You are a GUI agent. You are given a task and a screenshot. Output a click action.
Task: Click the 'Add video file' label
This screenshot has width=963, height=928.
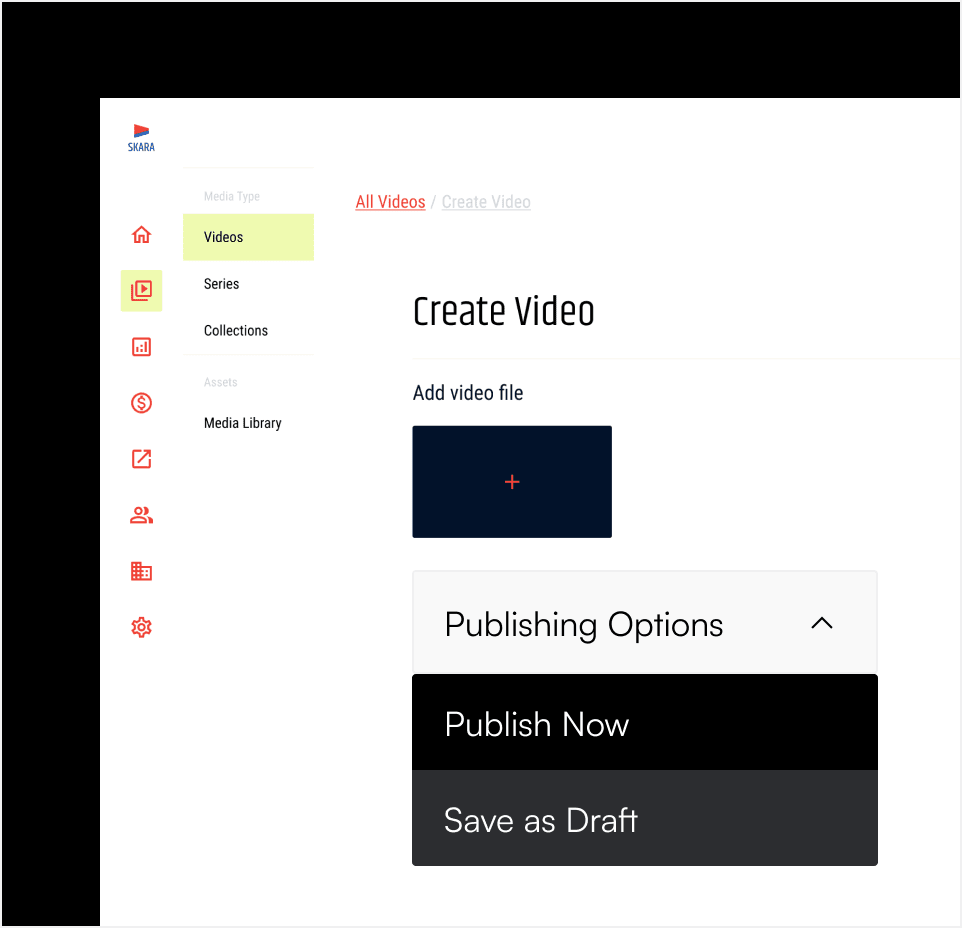point(468,393)
